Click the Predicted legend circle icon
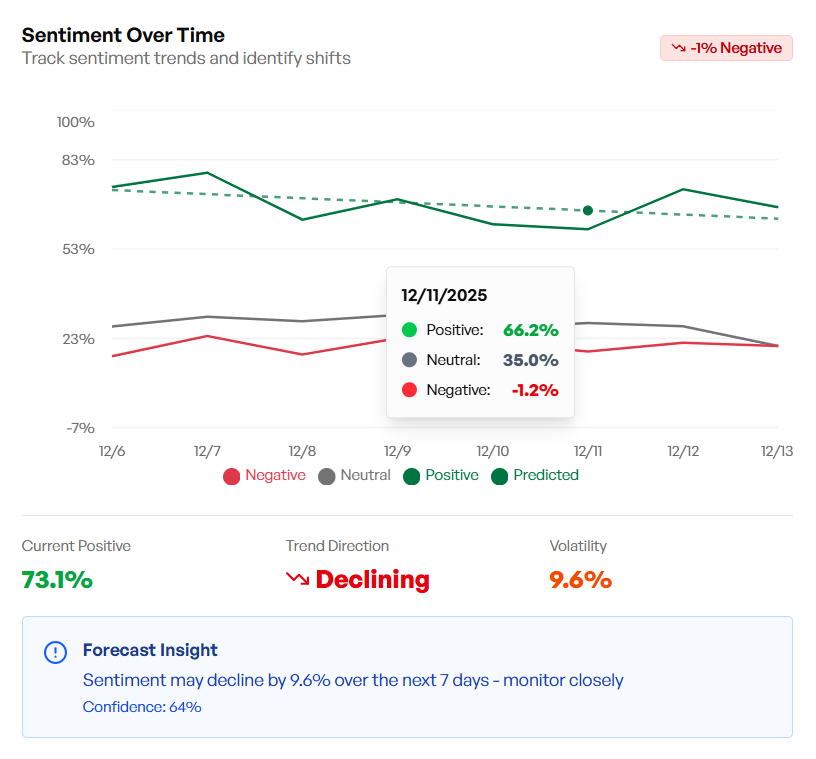The height and width of the screenshot is (759, 816). tap(499, 476)
